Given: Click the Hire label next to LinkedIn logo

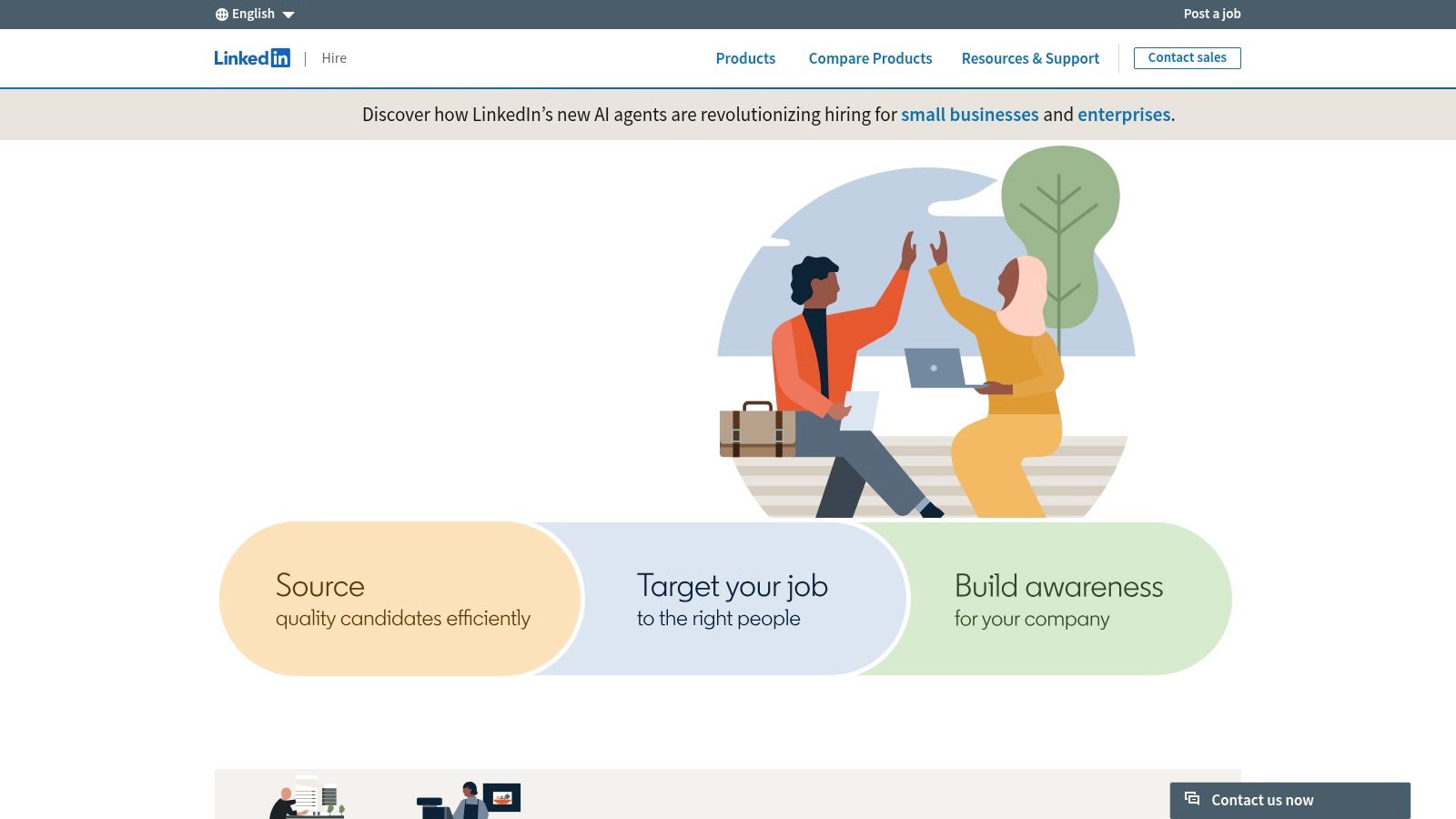Looking at the screenshot, I should click(334, 57).
